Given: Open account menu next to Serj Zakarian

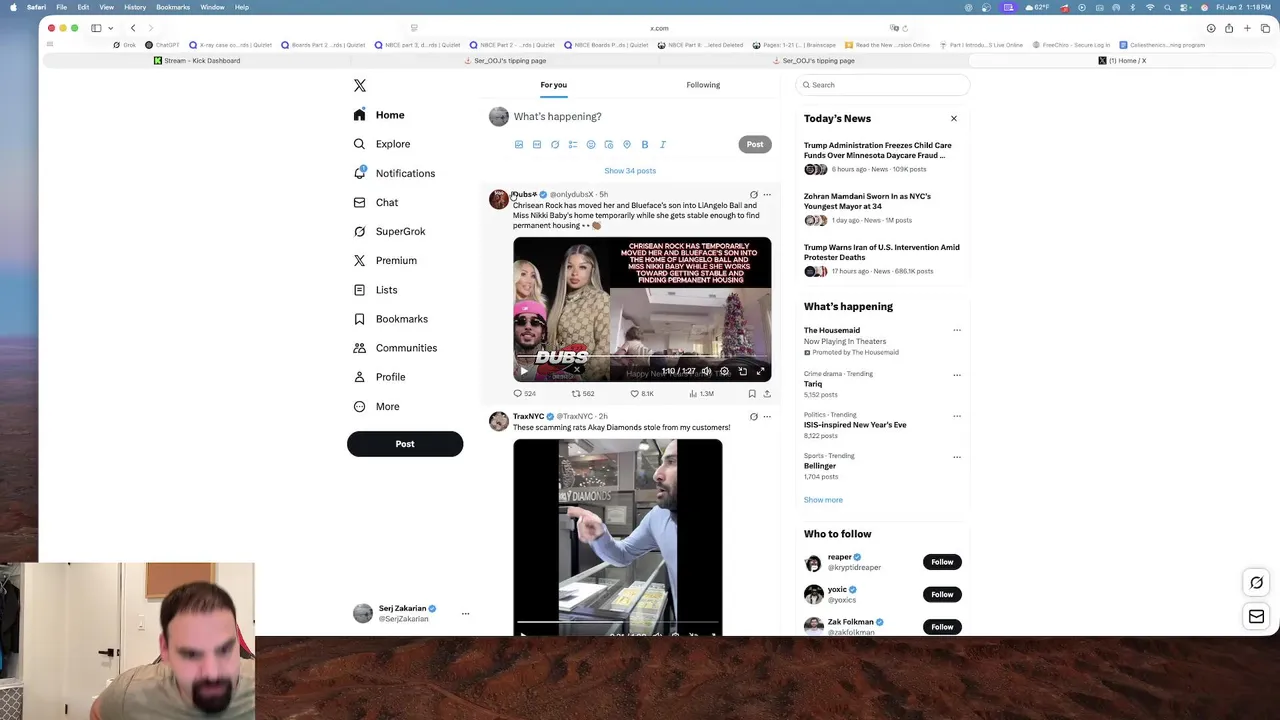Looking at the screenshot, I should [465, 613].
